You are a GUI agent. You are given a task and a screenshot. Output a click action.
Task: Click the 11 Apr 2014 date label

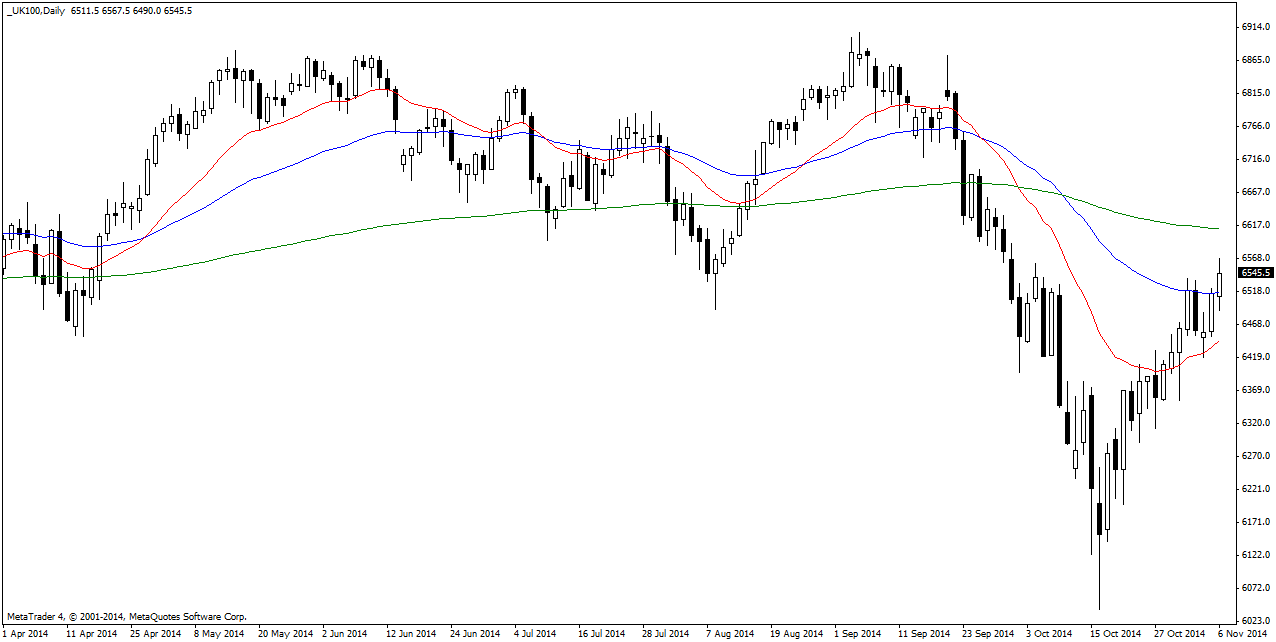[x=91, y=634]
